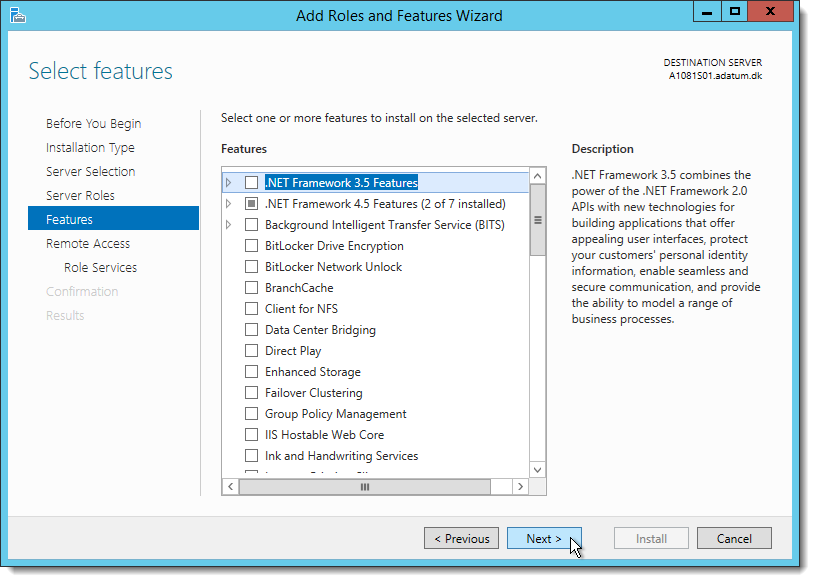Open Server Roles step
This screenshot has height=582, width=815.
tap(80, 195)
